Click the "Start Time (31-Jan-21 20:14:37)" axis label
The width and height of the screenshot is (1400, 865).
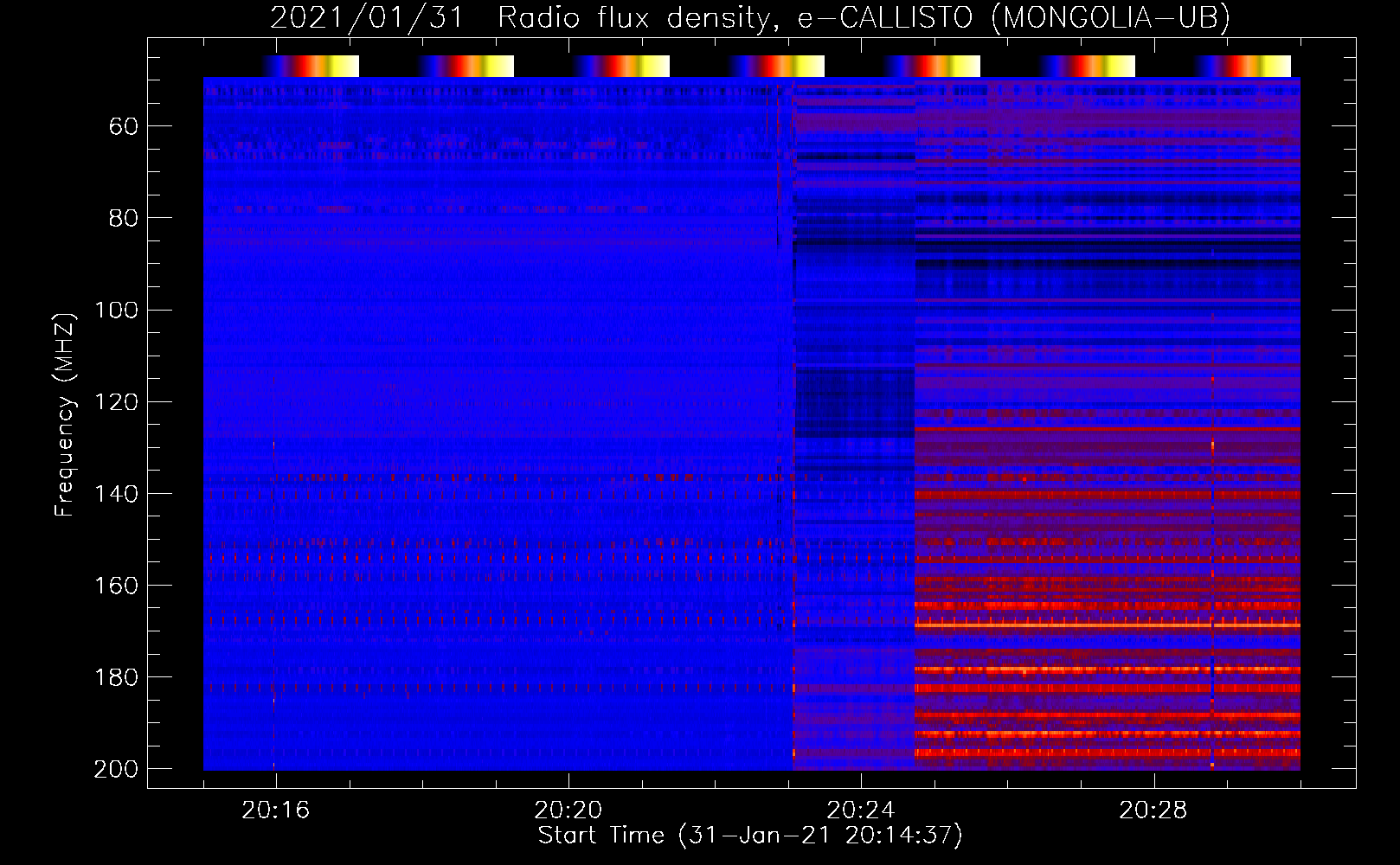[750, 836]
